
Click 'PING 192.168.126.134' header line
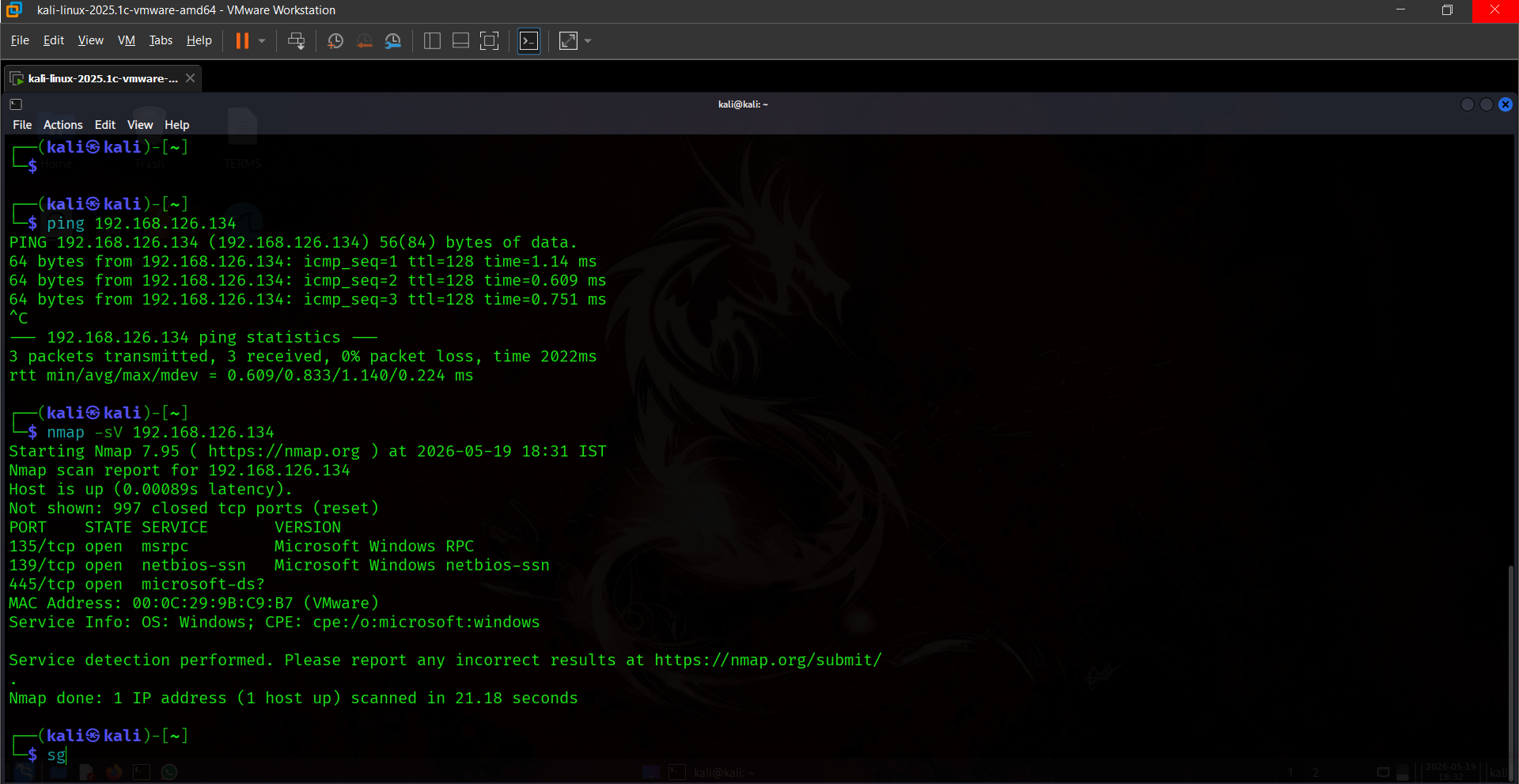(x=294, y=243)
